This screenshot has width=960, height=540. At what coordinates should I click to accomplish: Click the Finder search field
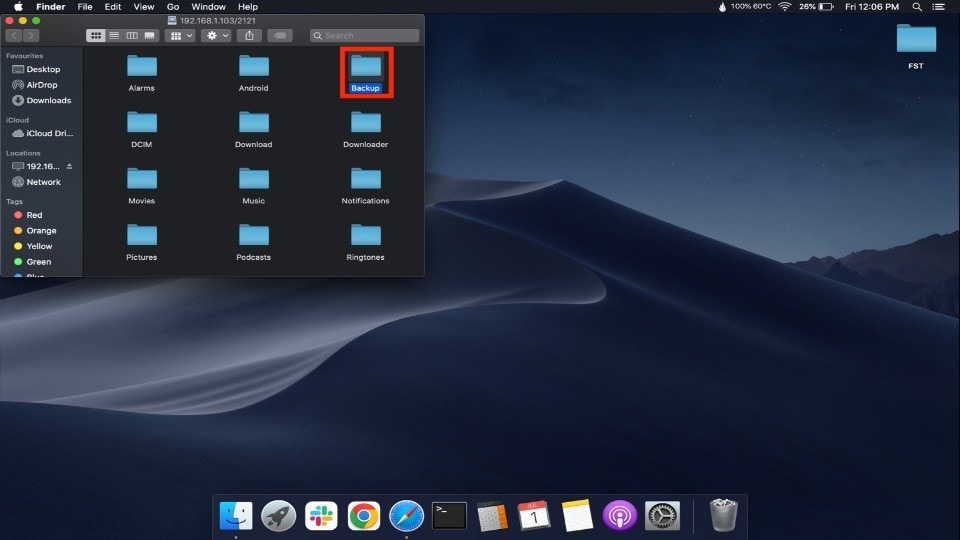coord(365,36)
